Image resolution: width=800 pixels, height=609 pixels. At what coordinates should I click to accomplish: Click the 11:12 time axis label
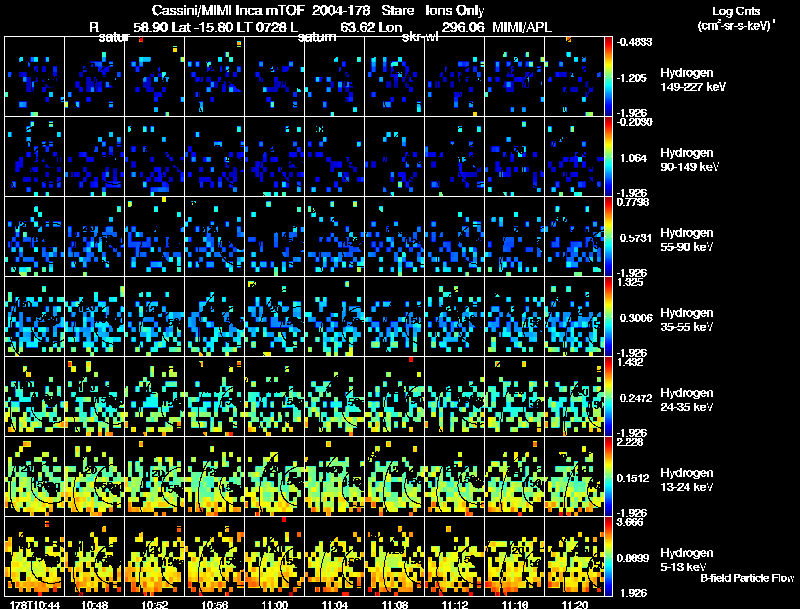455,605
